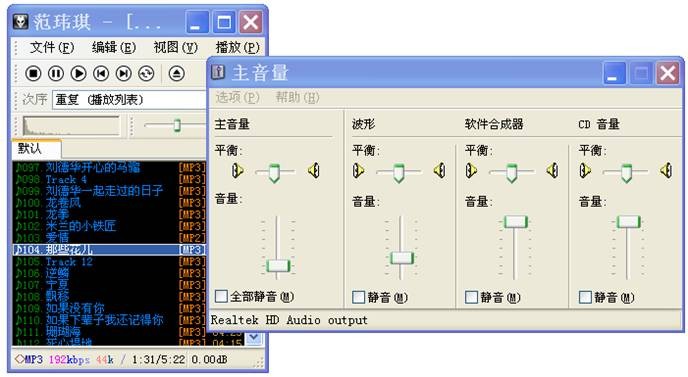688x377 pixels.
Task: Open the 帮助(H) menu in volume window
Action: click(x=297, y=97)
